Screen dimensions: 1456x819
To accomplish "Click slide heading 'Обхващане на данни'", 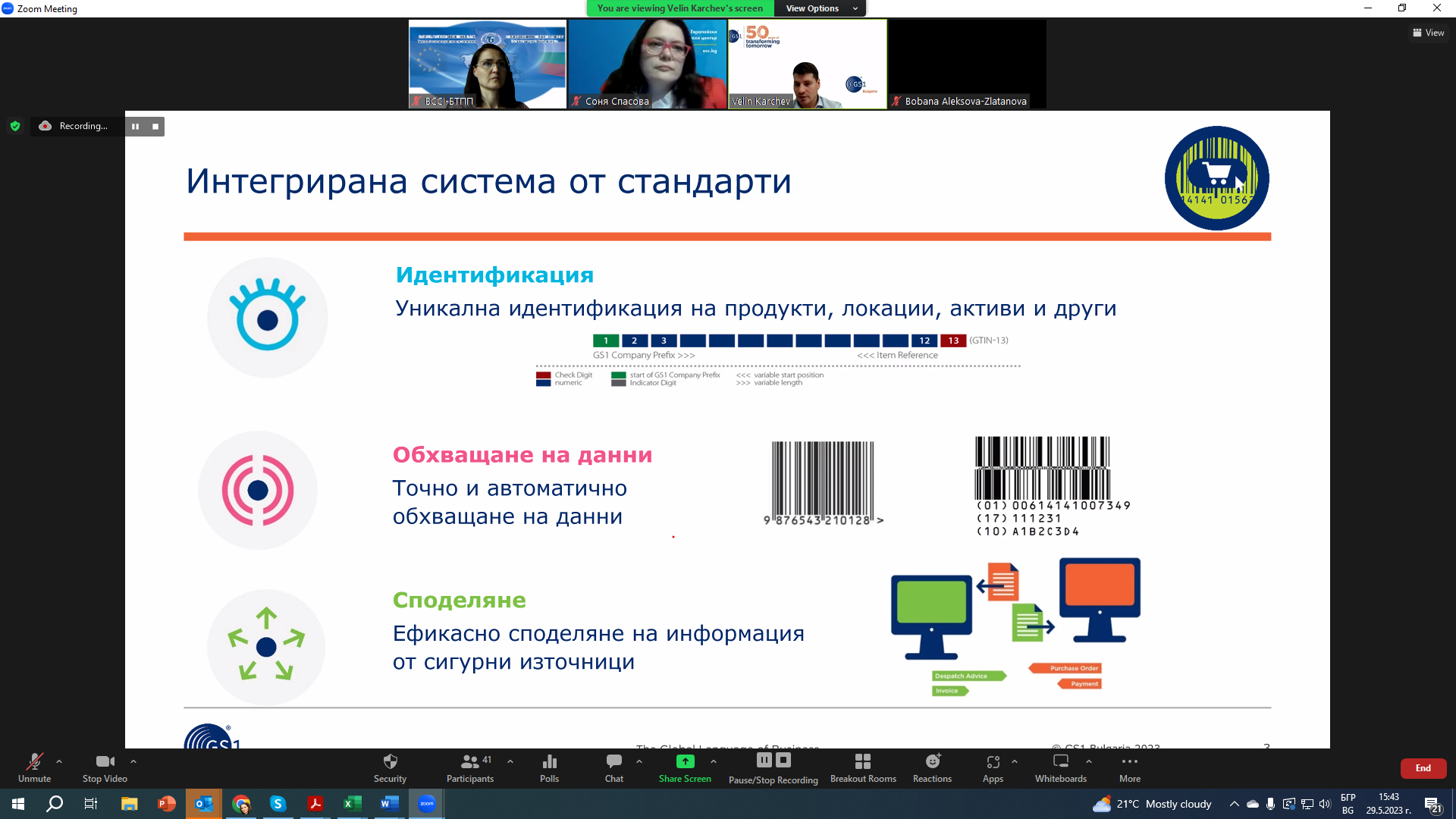I will (x=522, y=455).
